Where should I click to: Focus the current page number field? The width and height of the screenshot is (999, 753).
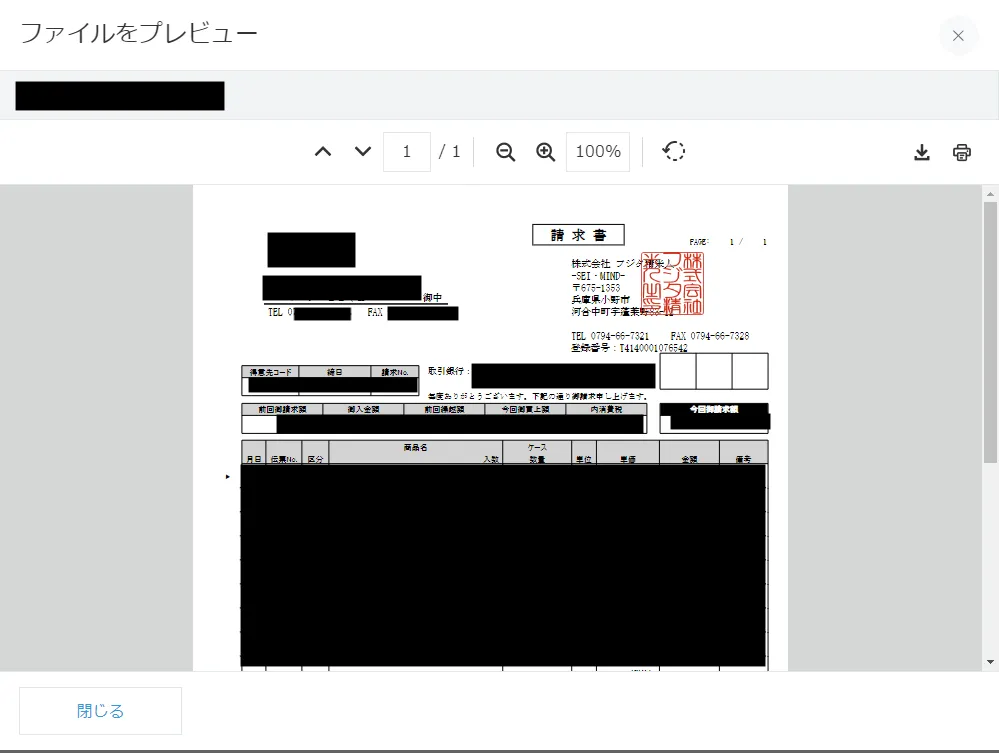click(407, 152)
